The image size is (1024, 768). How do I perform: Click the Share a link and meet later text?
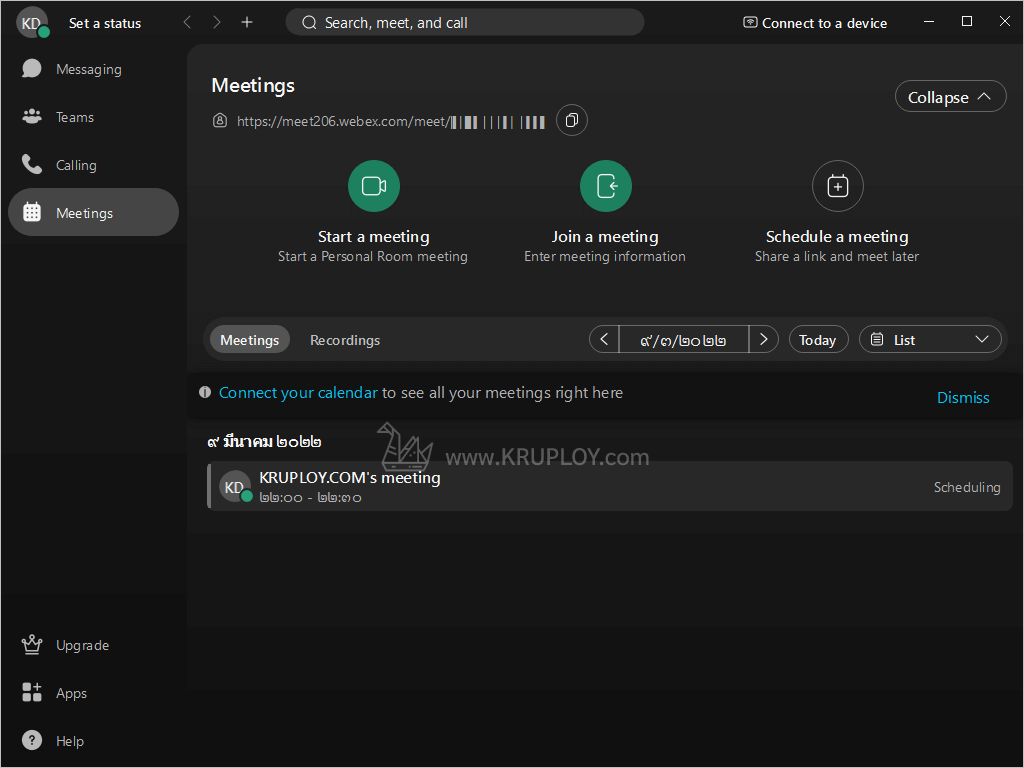pos(837,257)
